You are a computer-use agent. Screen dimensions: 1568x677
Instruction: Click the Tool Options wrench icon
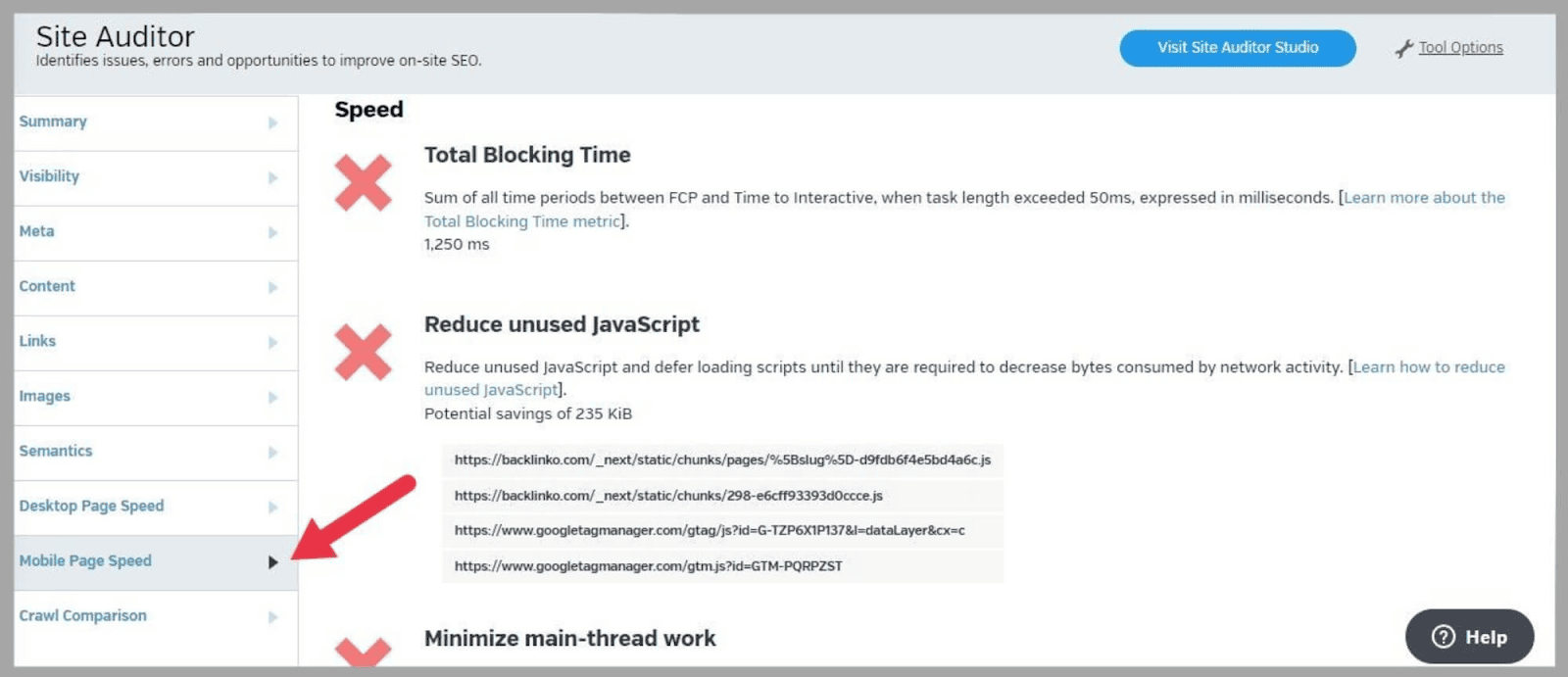(1405, 46)
